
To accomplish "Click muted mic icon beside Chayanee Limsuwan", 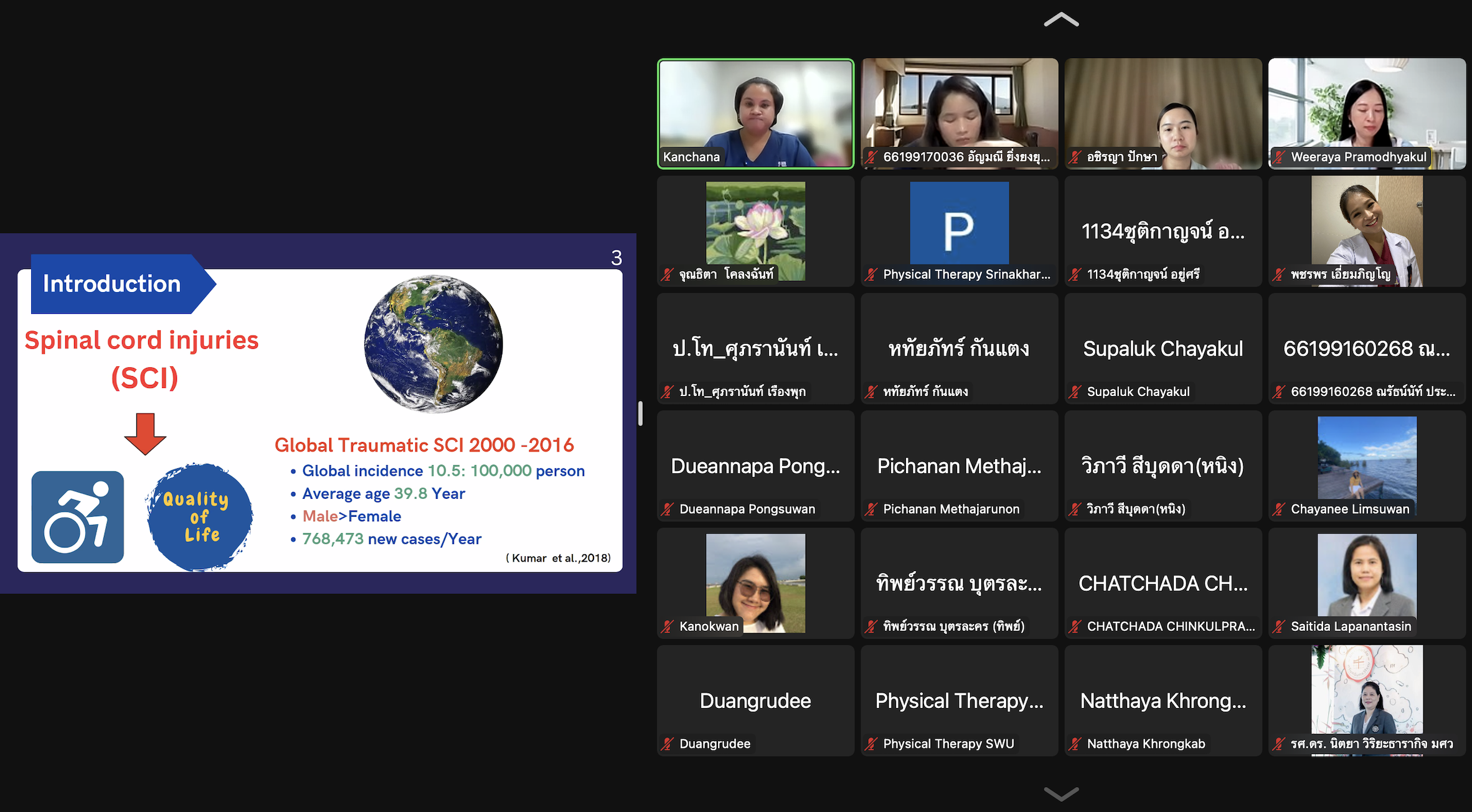I will [1279, 509].
